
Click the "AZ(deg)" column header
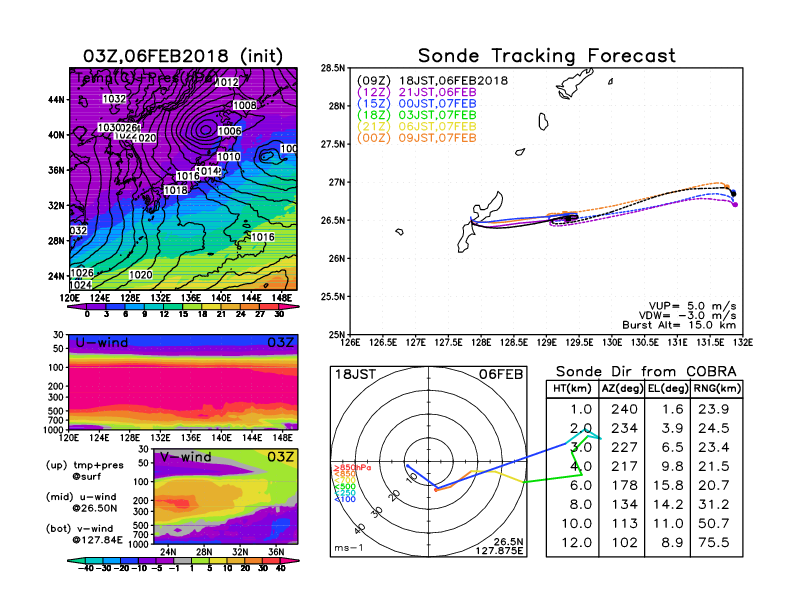622,389
